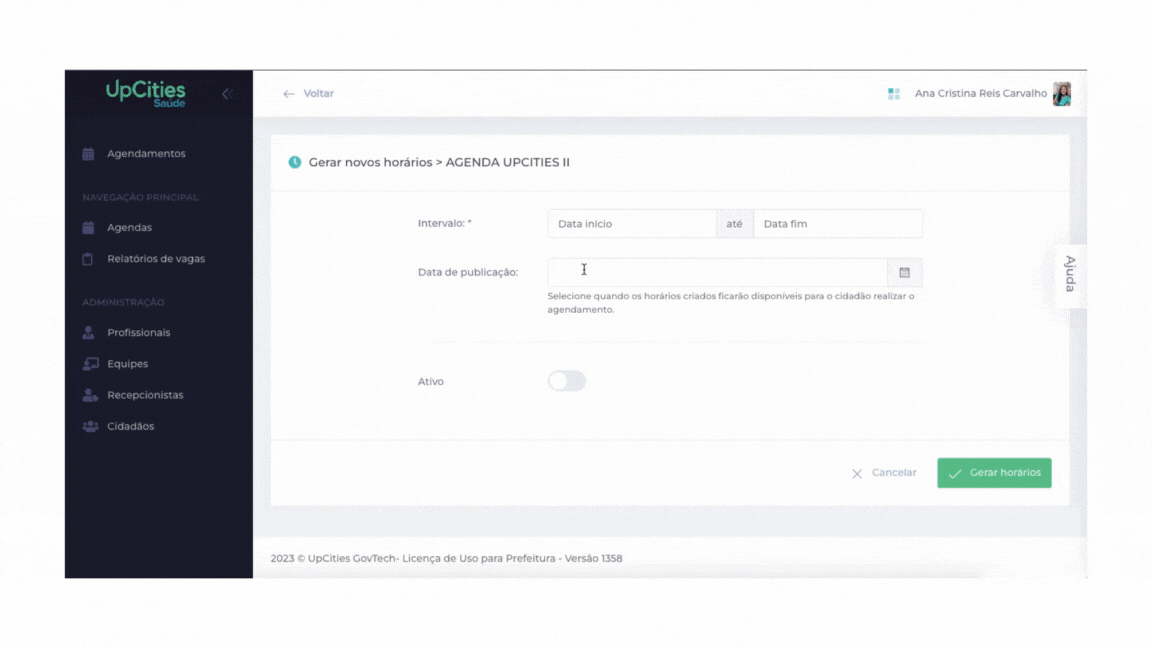The height and width of the screenshot is (648, 1152).
Task: Click the Agendamentos calendar icon
Action: (88, 154)
